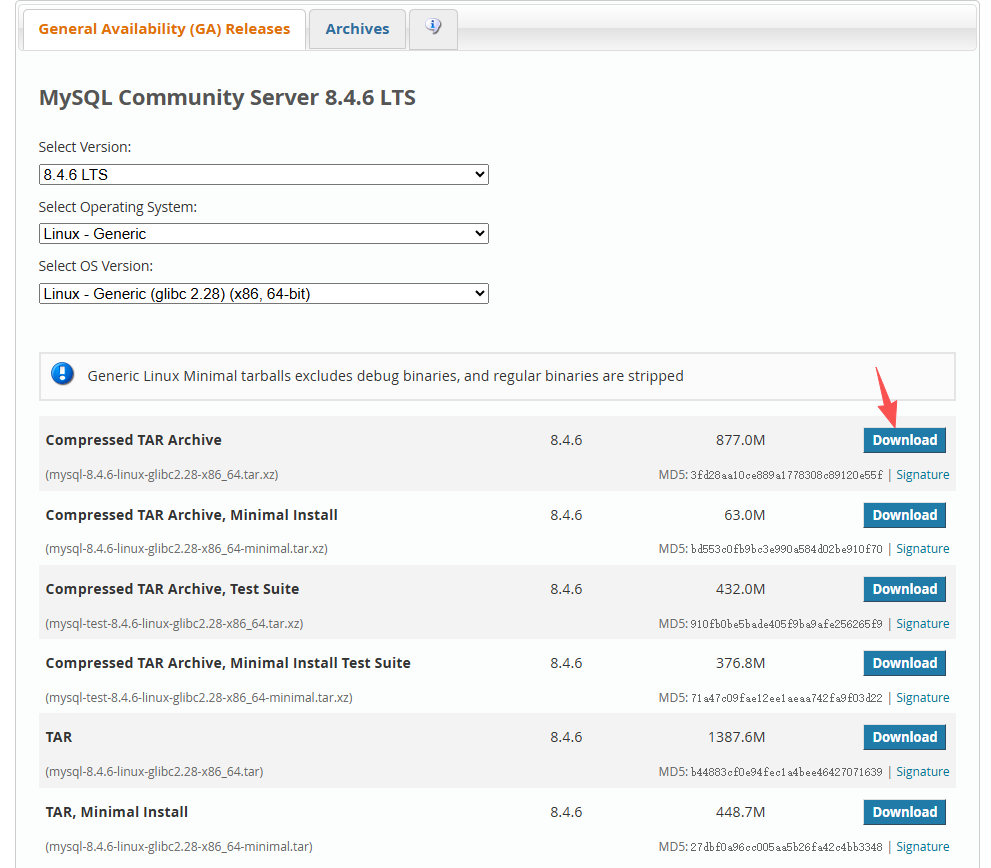The height and width of the screenshot is (868, 991).
Task: Open Signature for the 376.8M test minimal tar.xz
Action: click(x=922, y=698)
